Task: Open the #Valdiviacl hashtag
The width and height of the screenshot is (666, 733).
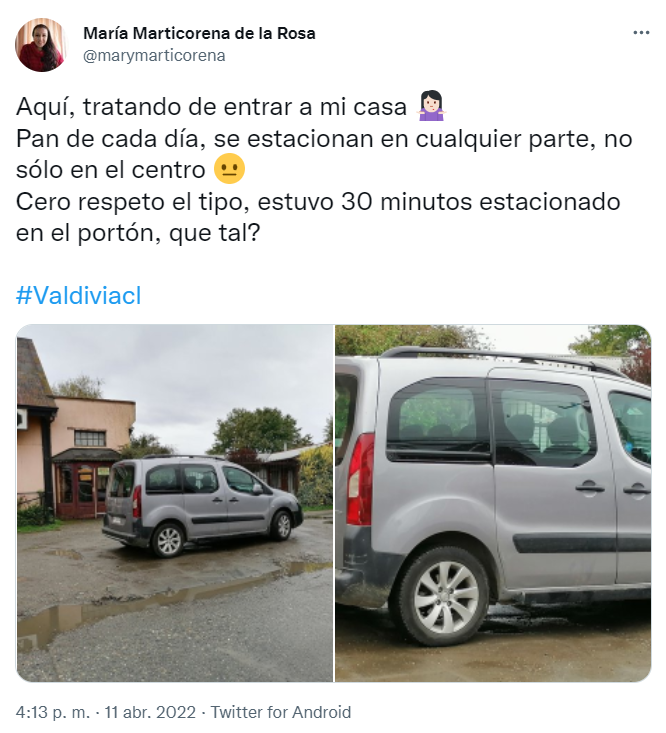Action: click(79, 295)
